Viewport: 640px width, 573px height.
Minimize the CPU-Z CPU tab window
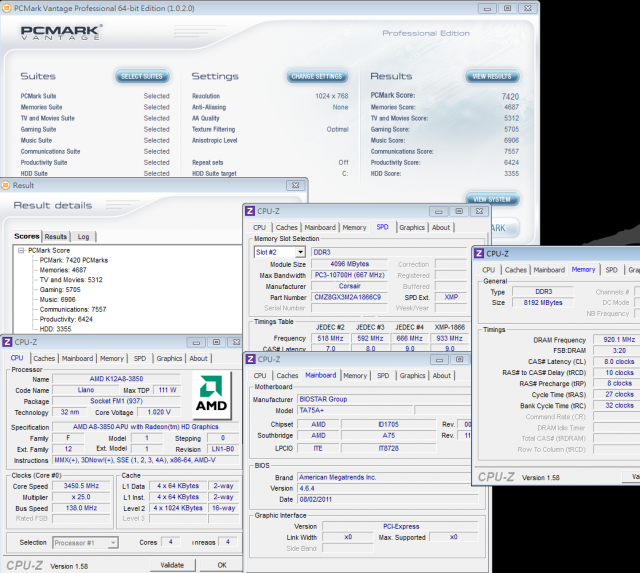[x=196, y=342]
